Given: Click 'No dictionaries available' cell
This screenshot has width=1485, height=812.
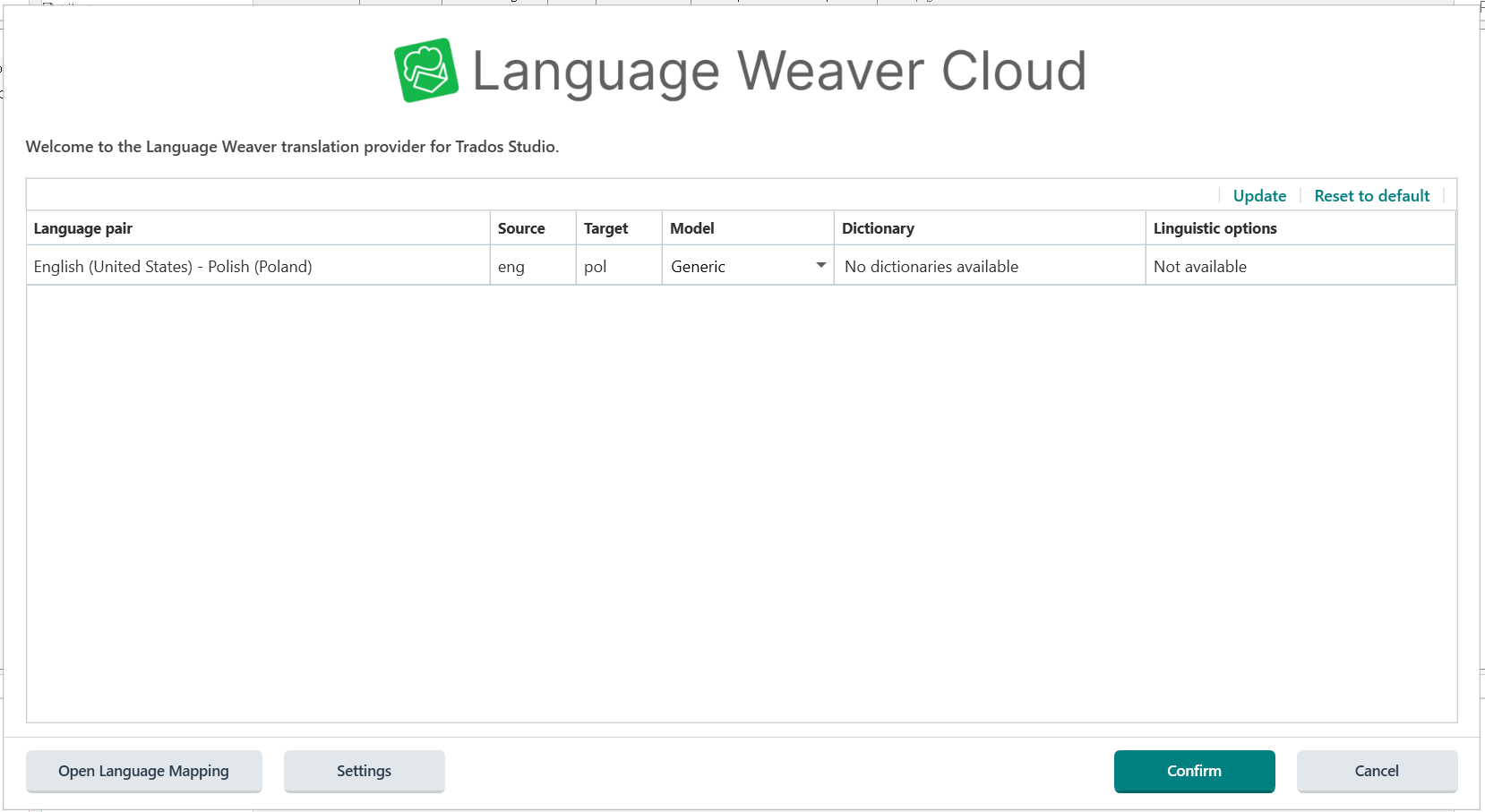Looking at the screenshot, I should point(990,266).
